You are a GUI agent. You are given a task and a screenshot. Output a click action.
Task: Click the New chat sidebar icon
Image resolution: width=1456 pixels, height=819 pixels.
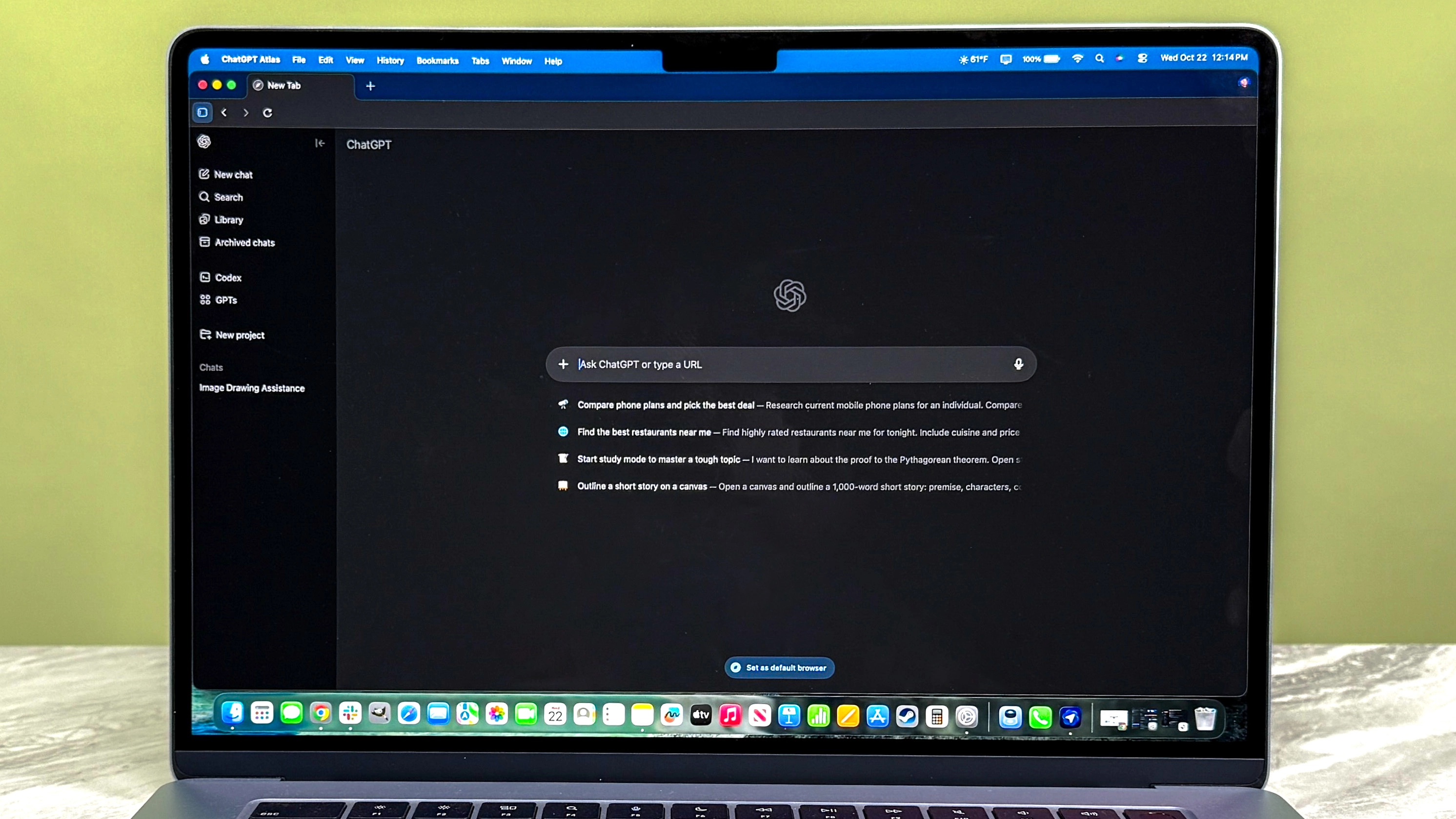204,174
